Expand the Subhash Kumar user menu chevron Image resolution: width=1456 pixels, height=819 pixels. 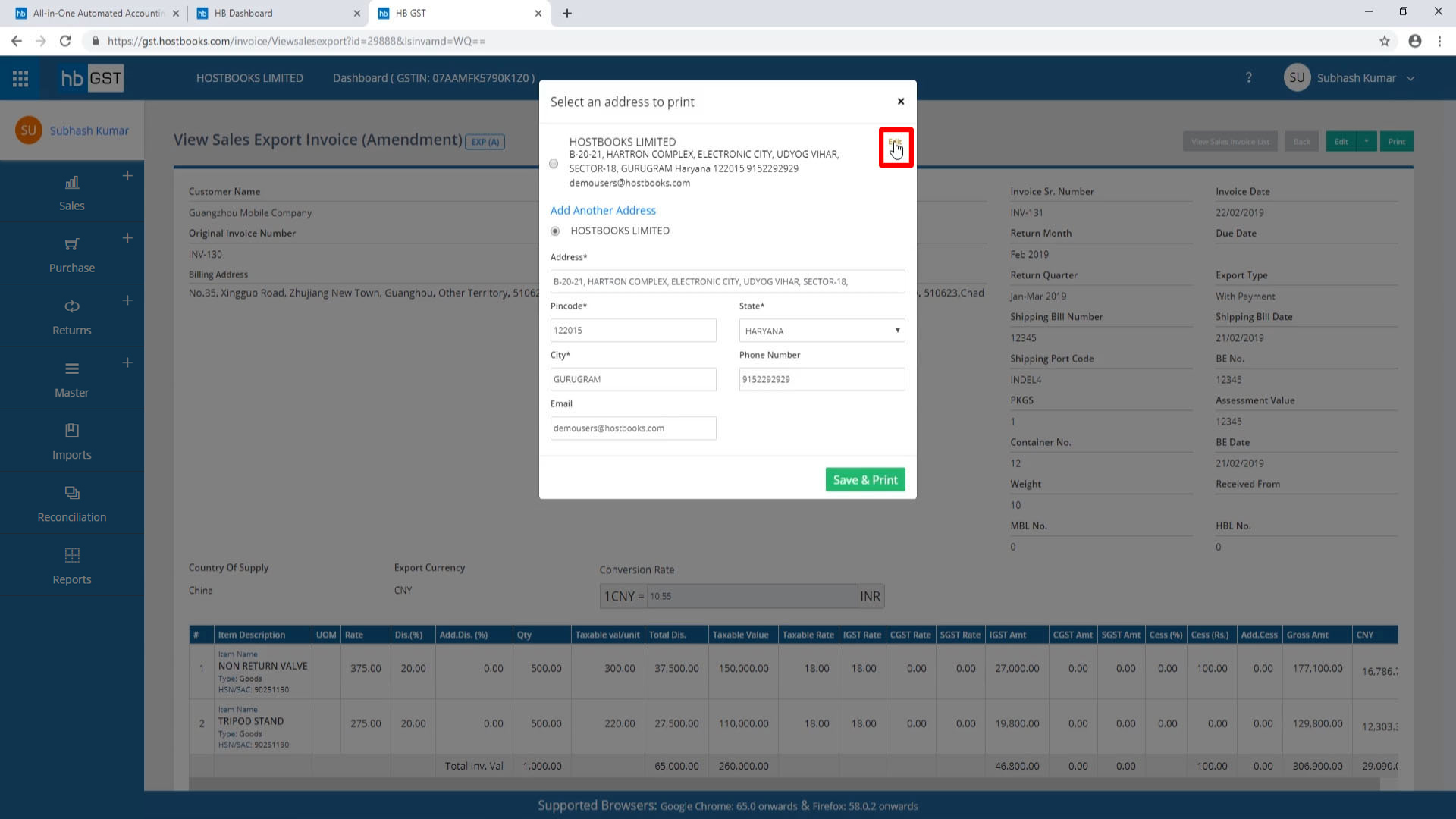pyautogui.click(x=1410, y=78)
